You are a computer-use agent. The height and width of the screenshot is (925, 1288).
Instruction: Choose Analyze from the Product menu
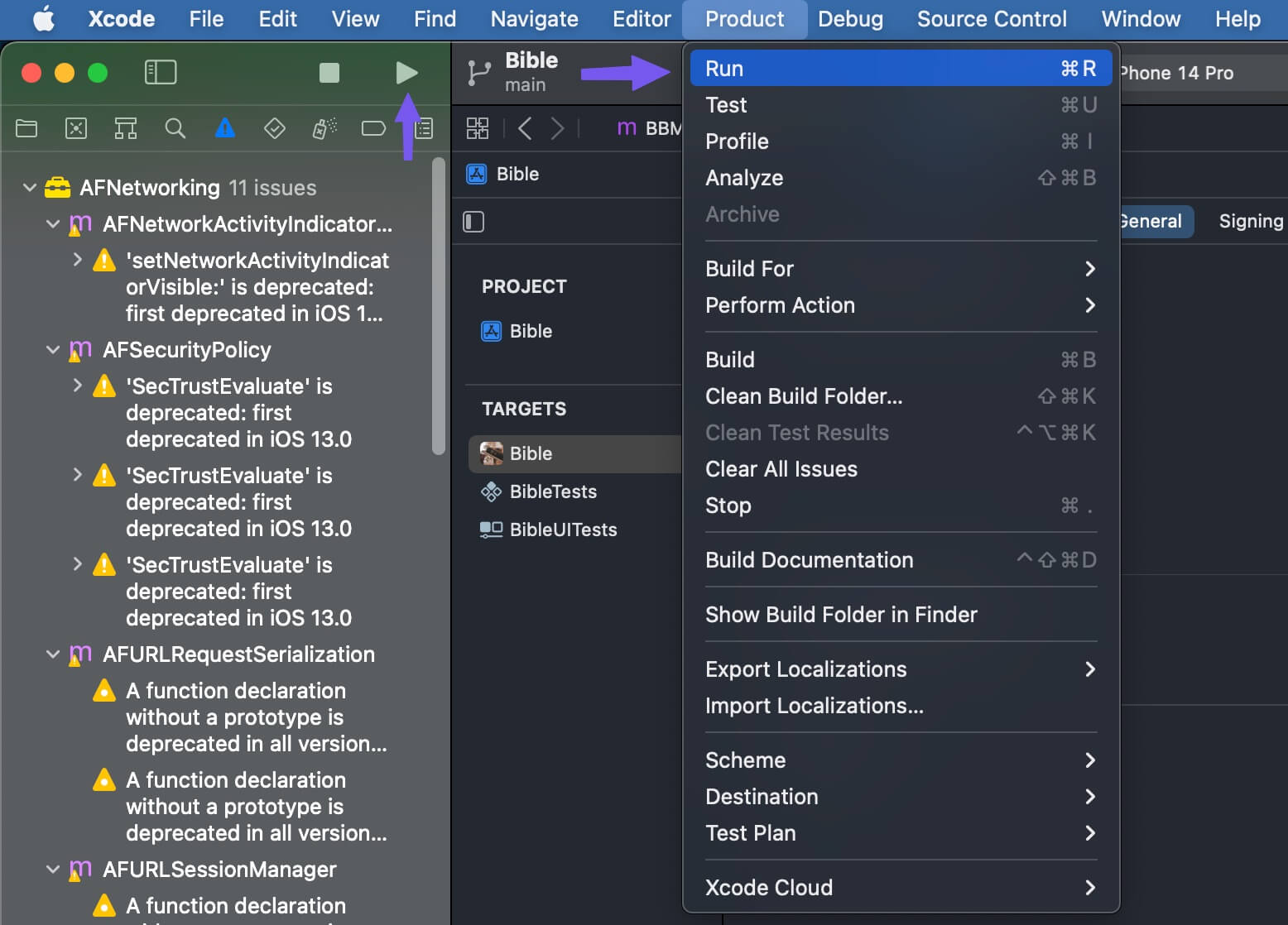901,178
